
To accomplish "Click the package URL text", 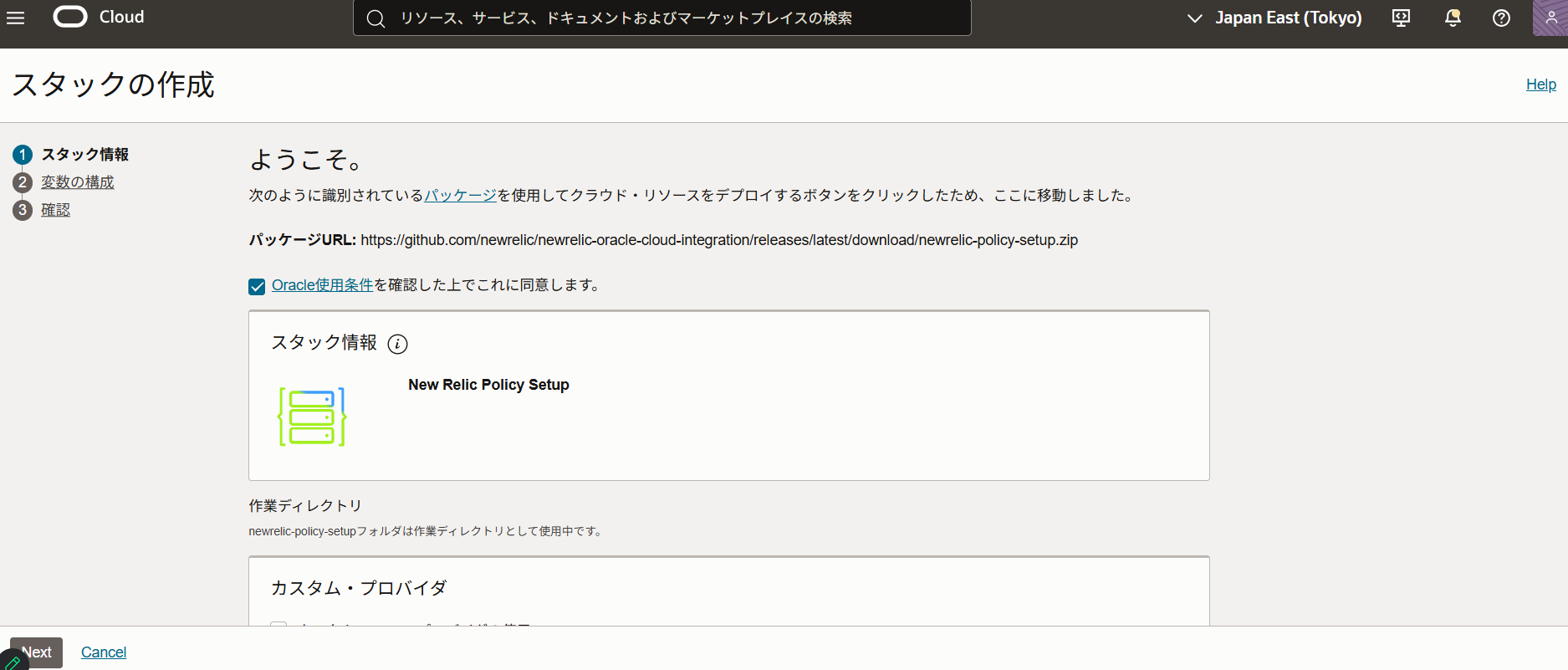I will 719,240.
